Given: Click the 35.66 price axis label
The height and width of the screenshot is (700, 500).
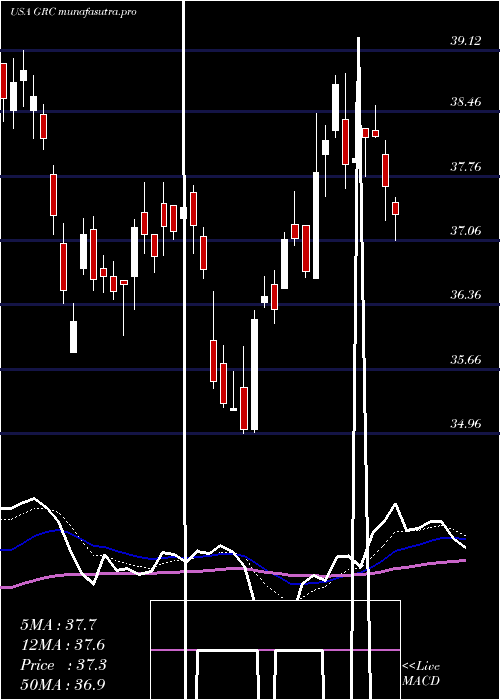Looking at the screenshot, I should [465, 360].
